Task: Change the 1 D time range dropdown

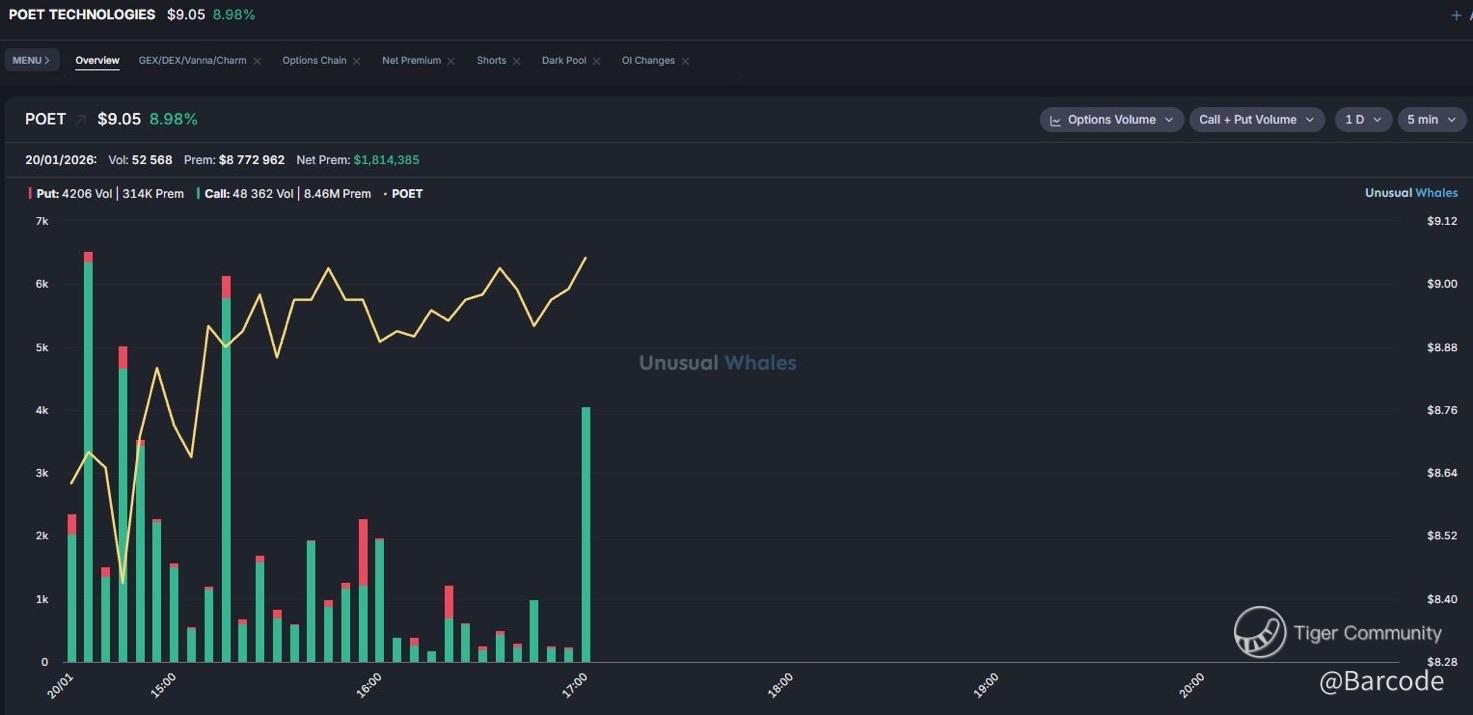Action: (1363, 120)
